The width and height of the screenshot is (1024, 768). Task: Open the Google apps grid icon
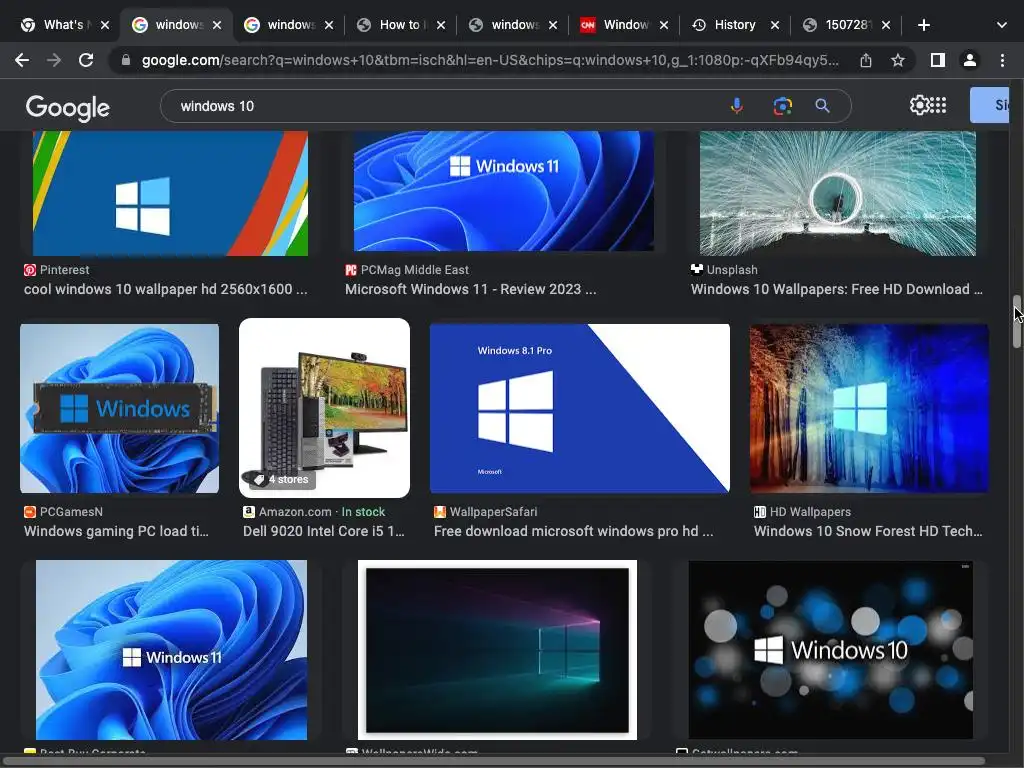938,105
